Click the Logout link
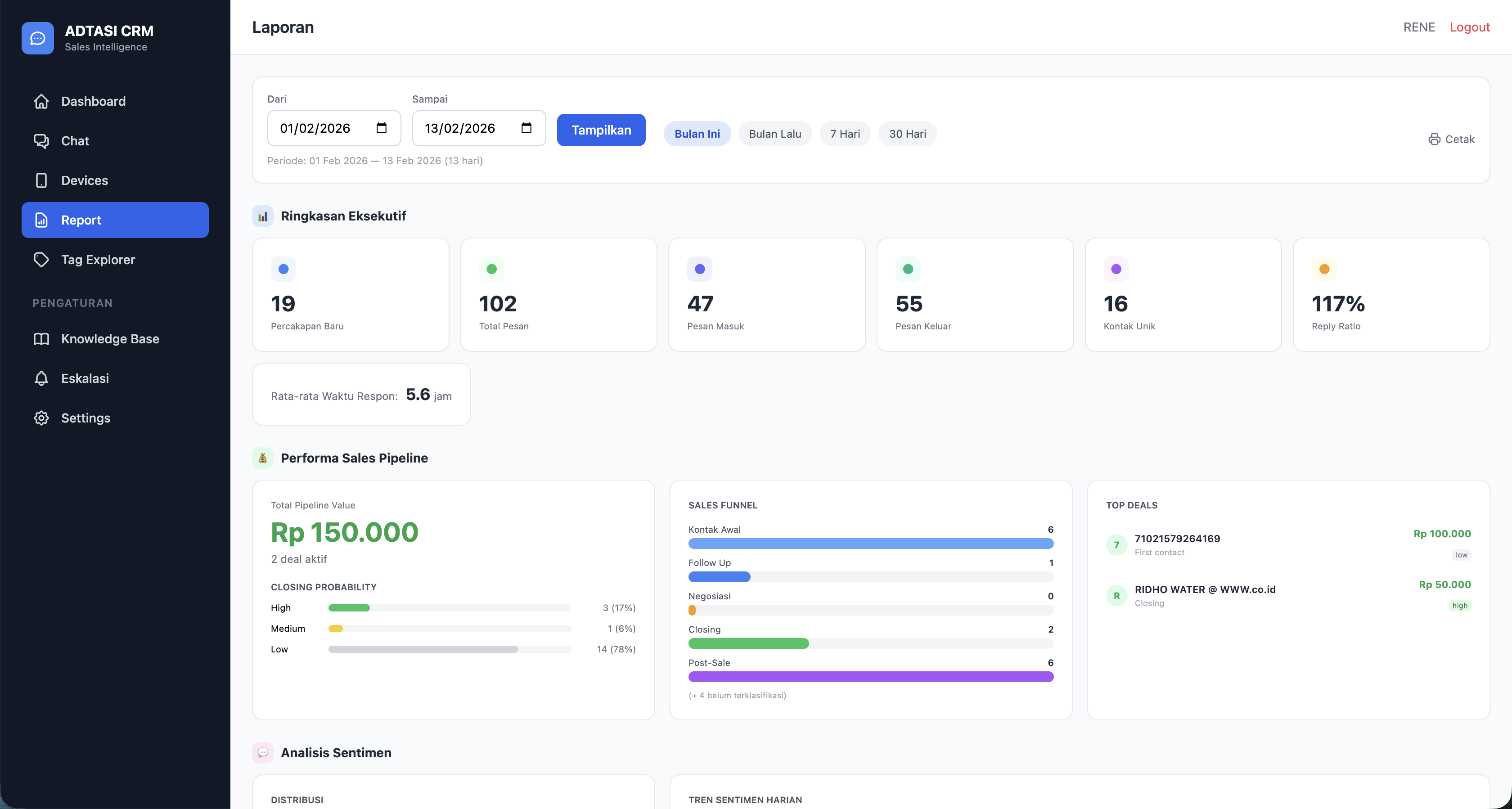Image resolution: width=1512 pixels, height=809 pixels. tap(1469, 27)
